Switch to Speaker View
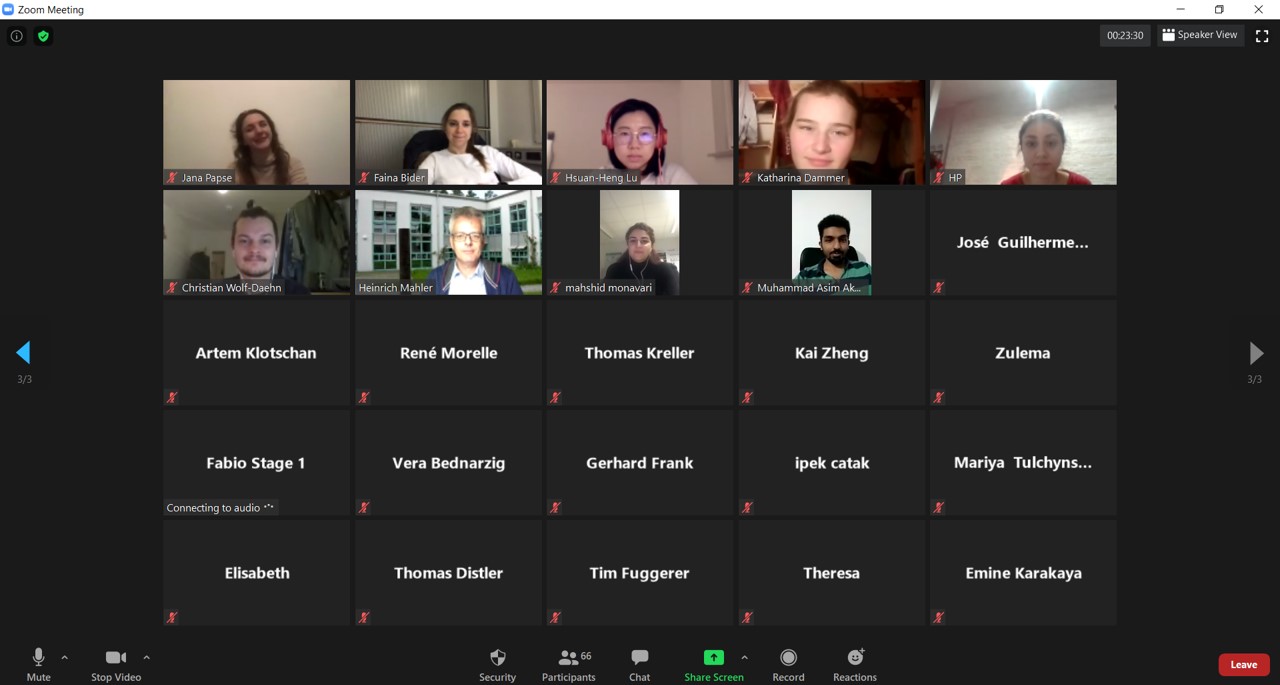 [1200, 35]
